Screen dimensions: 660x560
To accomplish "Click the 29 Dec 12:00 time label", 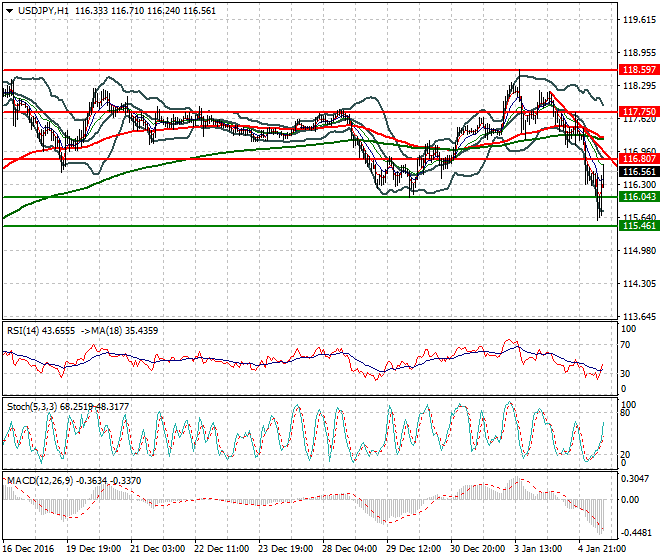I will tap(413, 549).
